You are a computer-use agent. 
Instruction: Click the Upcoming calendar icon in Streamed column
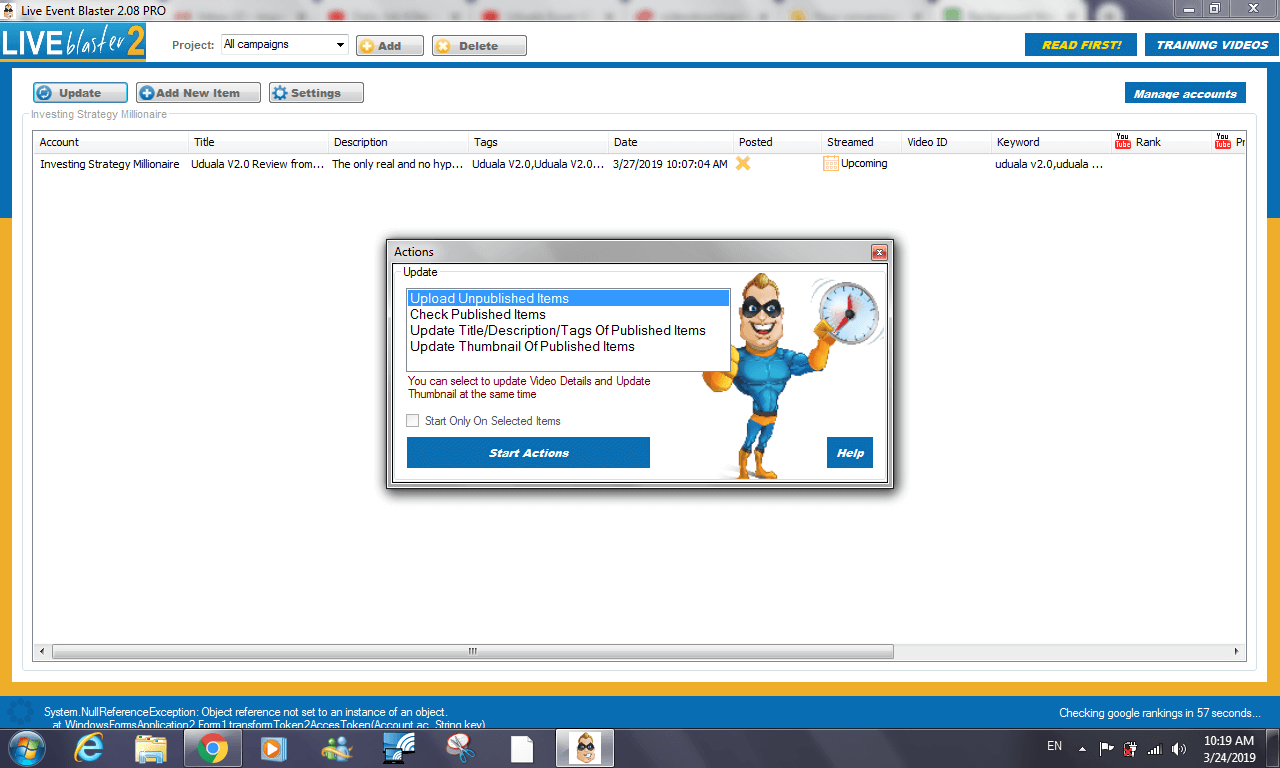[831, 163]
